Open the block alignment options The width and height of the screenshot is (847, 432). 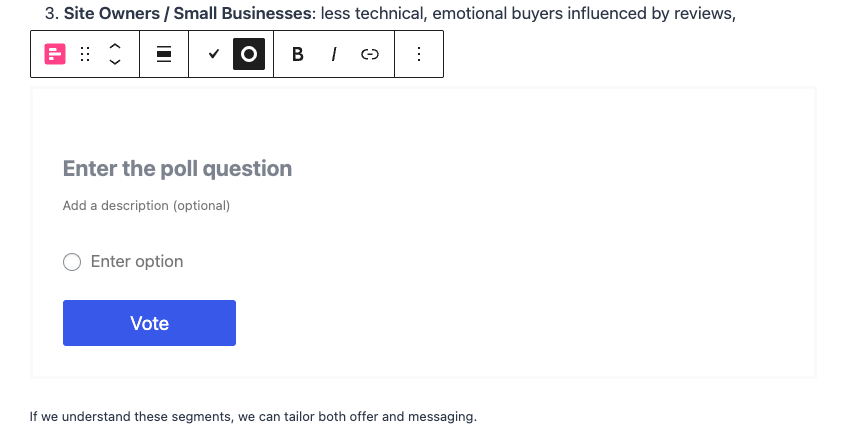[x=164, y=55]
